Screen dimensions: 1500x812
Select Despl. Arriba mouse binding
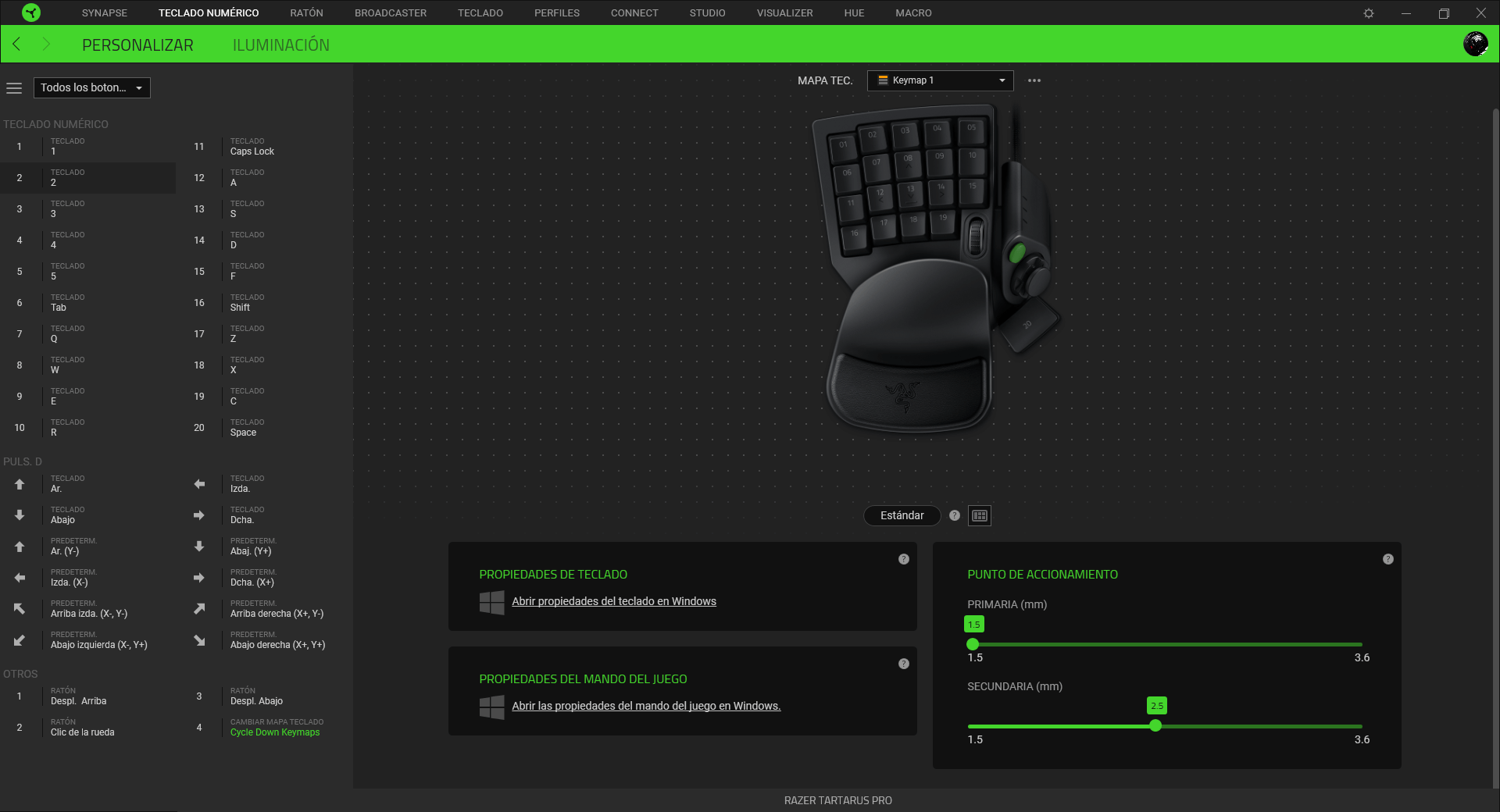pyautogui.click(x=87, y=696)
